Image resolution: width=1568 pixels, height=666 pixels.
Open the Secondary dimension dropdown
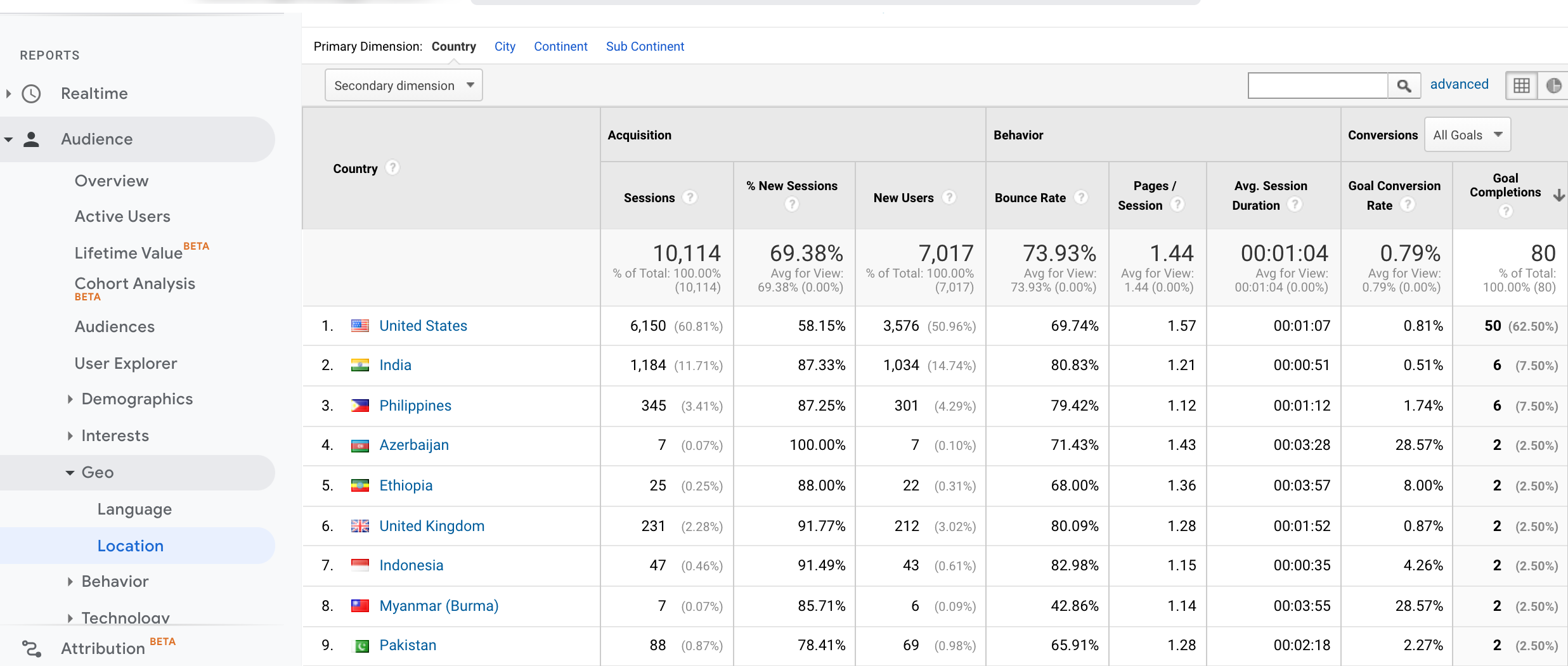pos(403,86)
